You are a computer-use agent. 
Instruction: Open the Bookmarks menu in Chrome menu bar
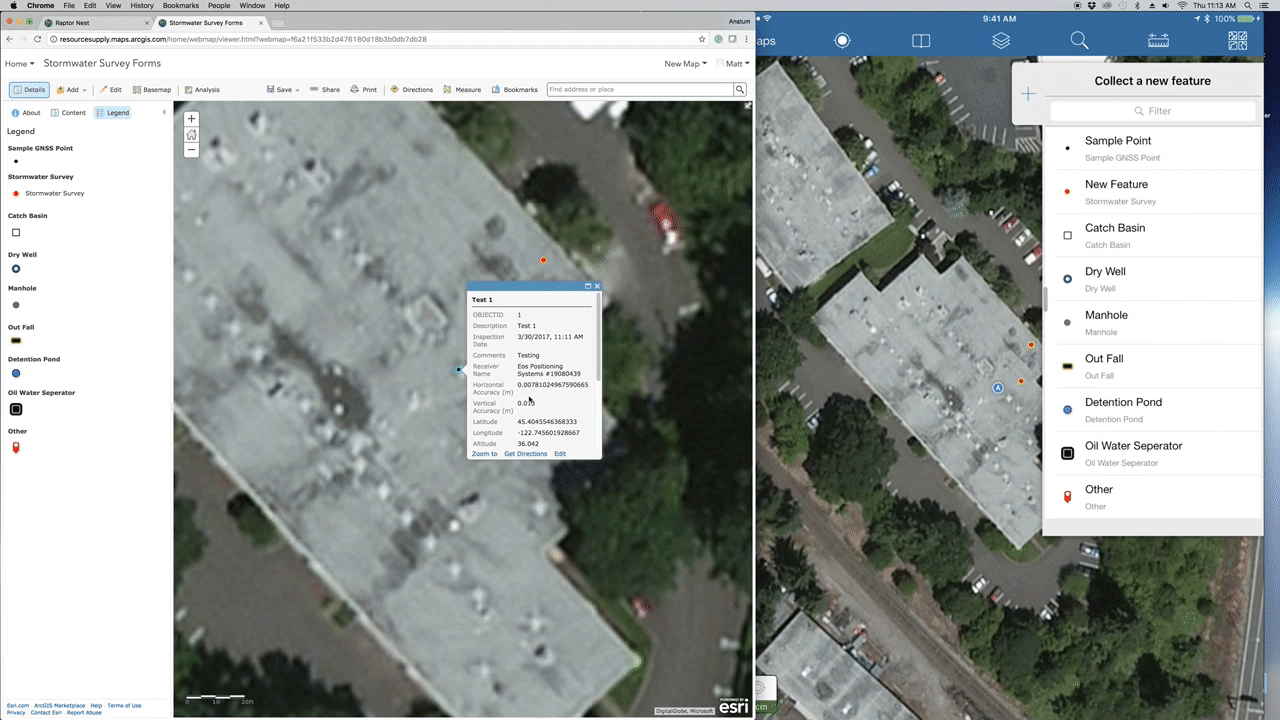click(182, 5)
